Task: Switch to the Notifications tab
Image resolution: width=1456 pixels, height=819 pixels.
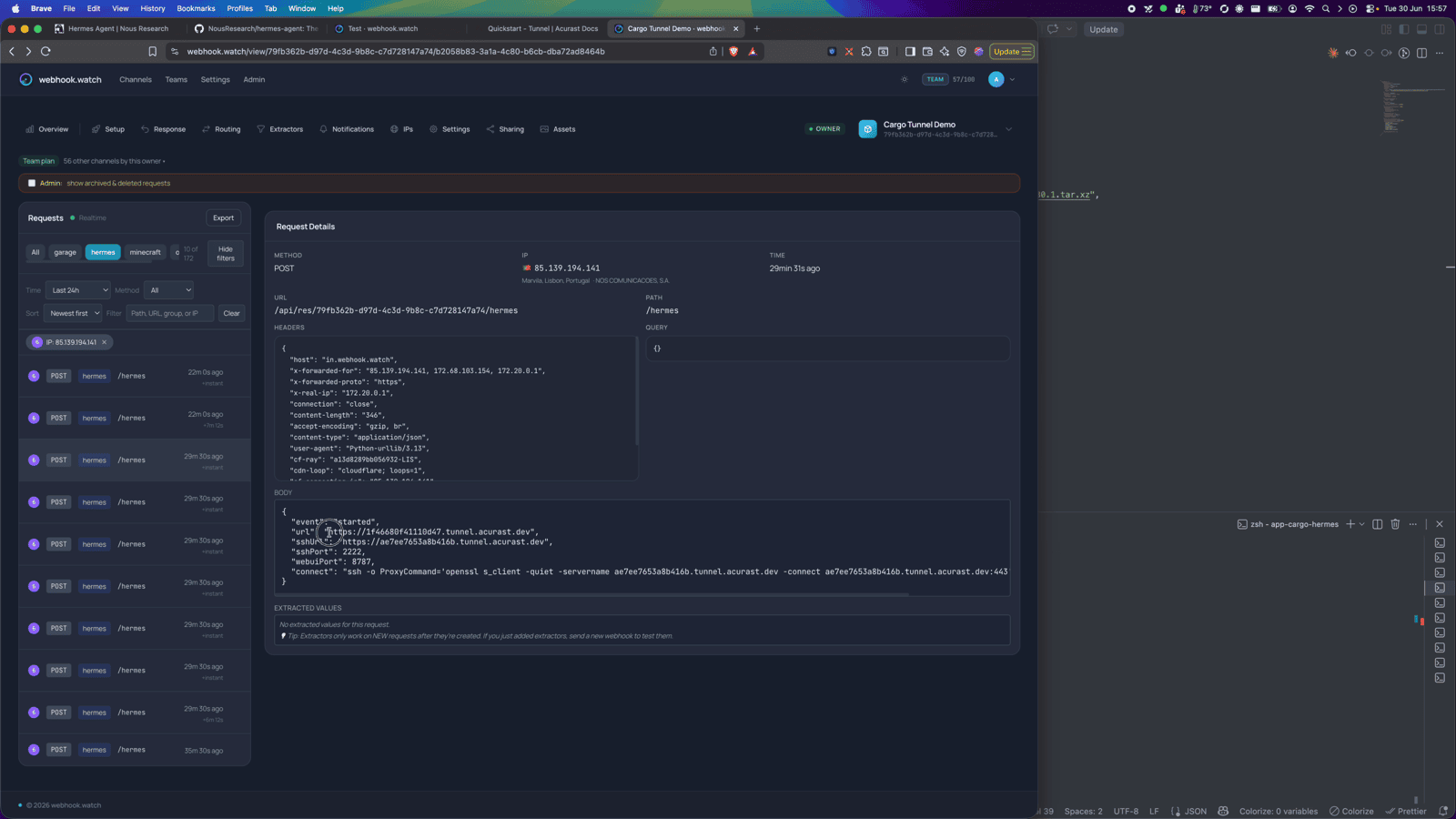Action: click(347, 129)
